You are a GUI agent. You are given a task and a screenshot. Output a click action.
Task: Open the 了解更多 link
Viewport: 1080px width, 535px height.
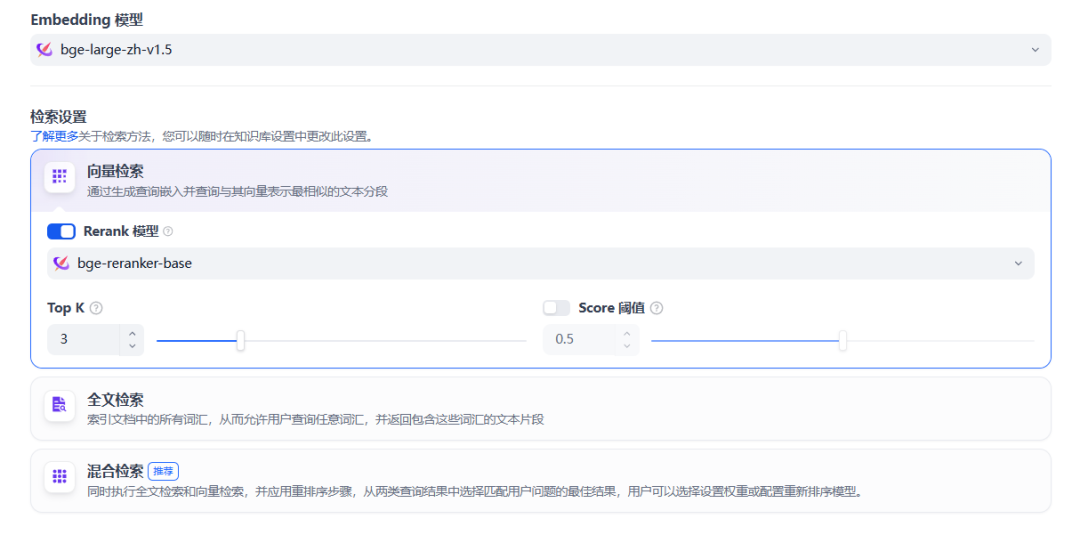54,136
